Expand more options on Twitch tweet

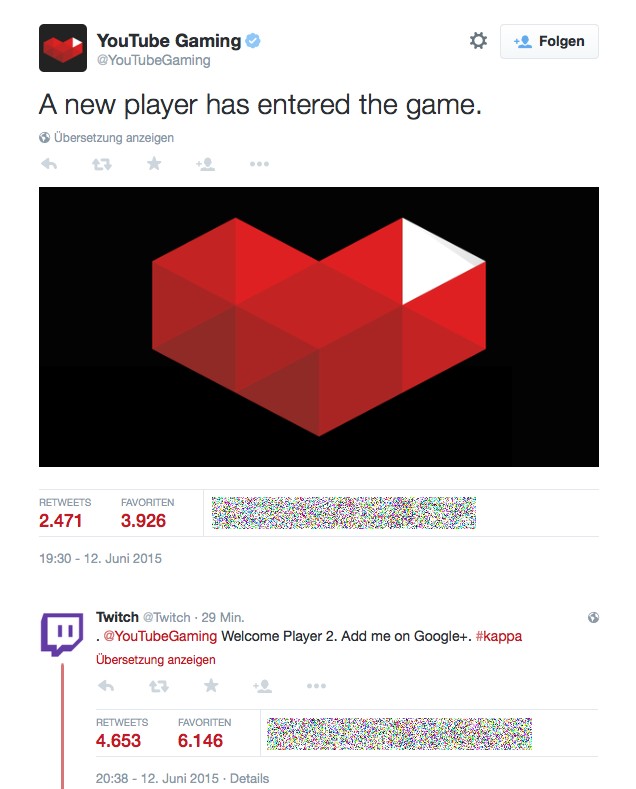point(316,686)
